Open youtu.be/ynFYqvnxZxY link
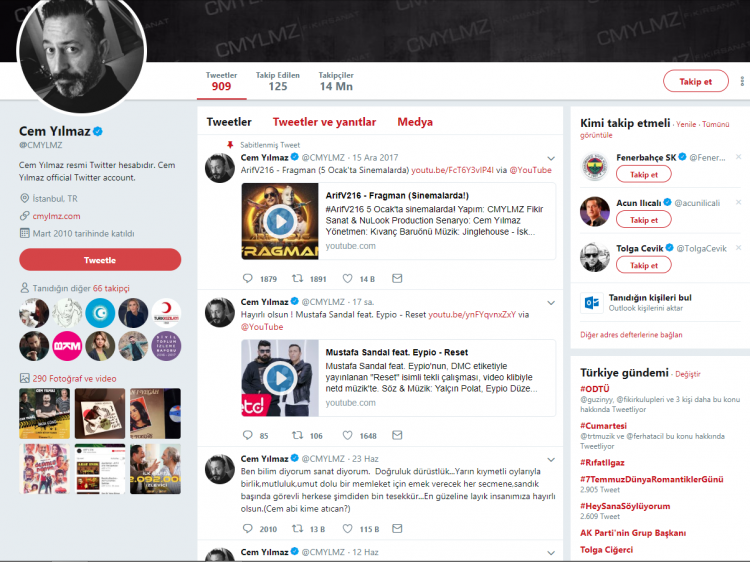Screen dimensions: 750x562 (x=472, y=314)
